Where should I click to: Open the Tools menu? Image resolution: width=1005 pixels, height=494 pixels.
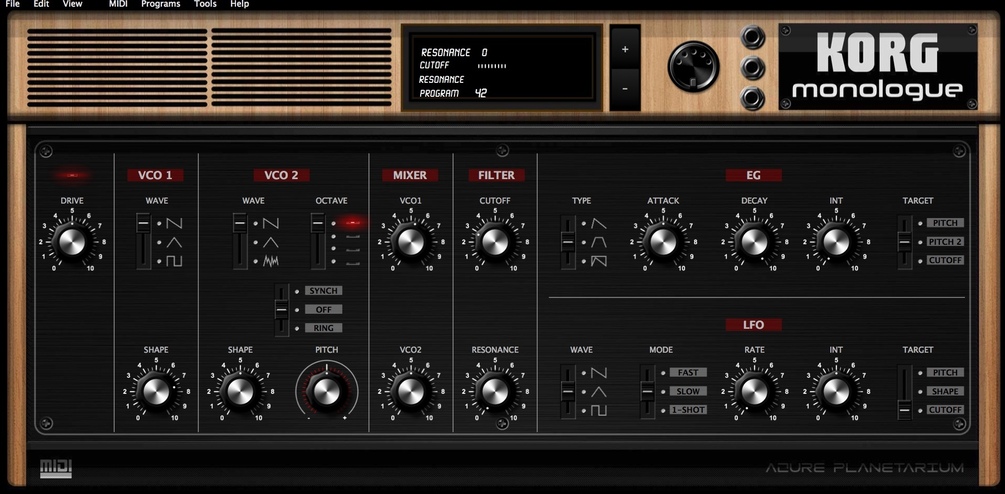click(x=205, y=4)
